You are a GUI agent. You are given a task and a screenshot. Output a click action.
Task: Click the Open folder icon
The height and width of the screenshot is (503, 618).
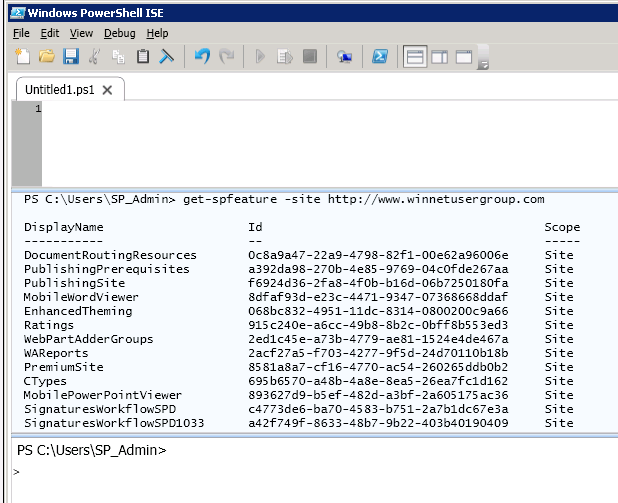[x=47, y=56]
